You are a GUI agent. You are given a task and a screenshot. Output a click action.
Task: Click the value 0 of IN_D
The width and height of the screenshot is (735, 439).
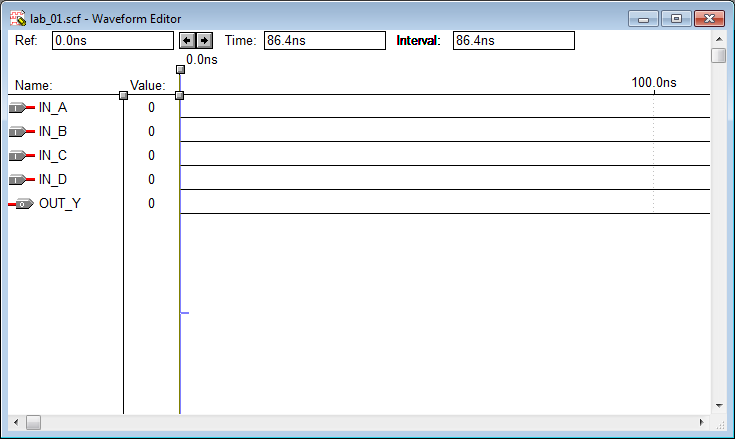pos(151,179)
